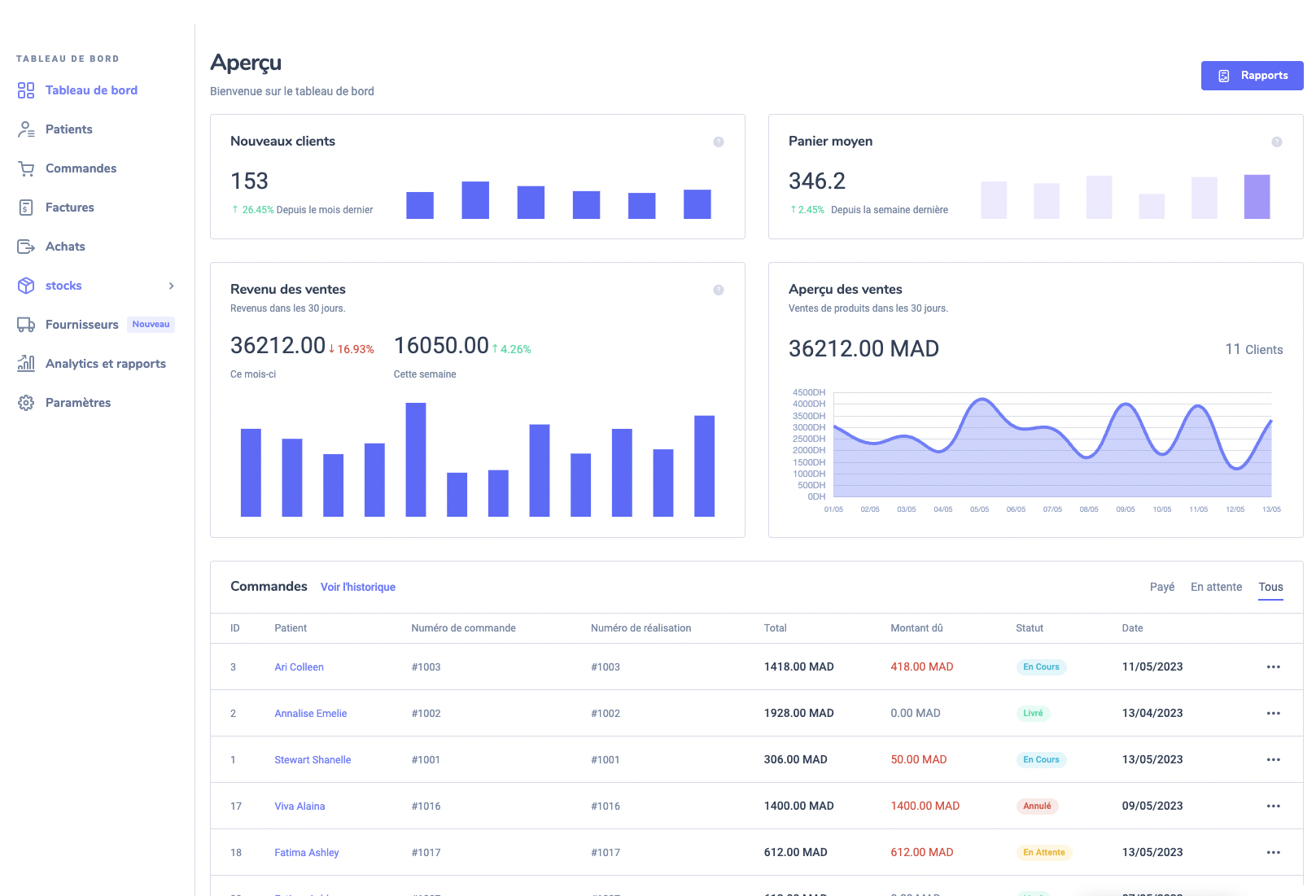Click the Fournisseurs truck icon

tap(26, 325)
